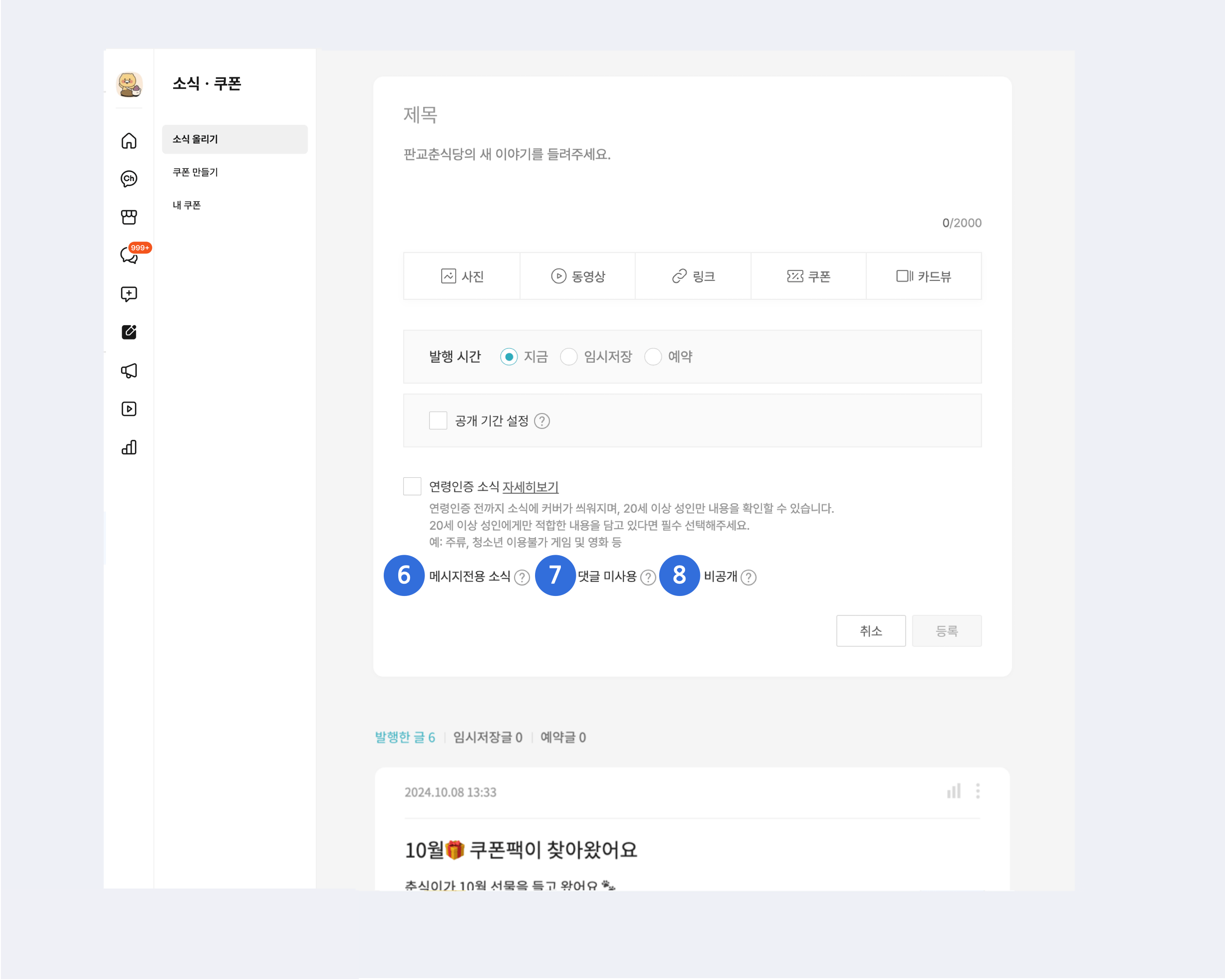Image resolution: width=1225 pixels, height=980 pixels.
Task: Click the megaphone icon in sidebar
Action: pos(129,371)
